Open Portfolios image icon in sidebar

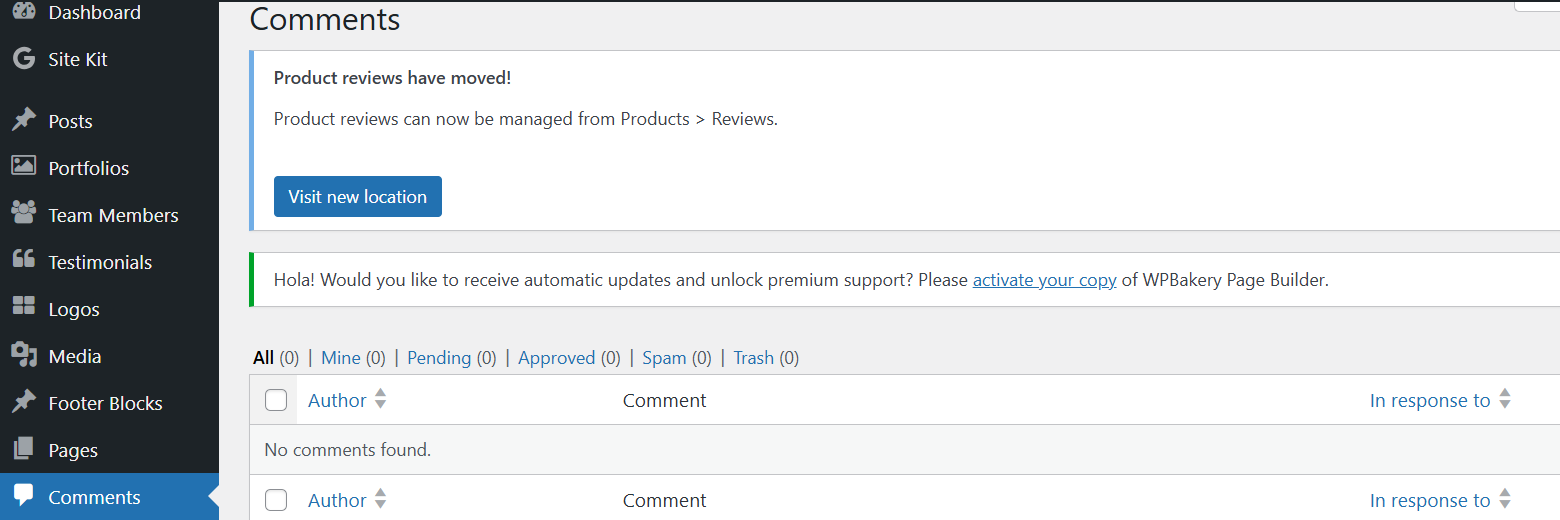click(24, 167)
